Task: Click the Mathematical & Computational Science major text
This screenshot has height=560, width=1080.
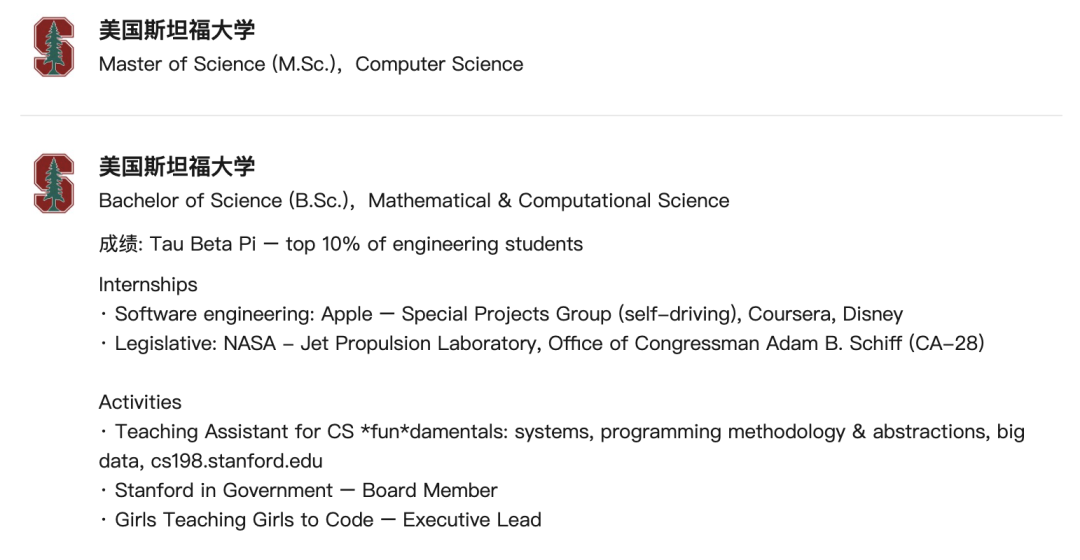Action: [548, 200]
